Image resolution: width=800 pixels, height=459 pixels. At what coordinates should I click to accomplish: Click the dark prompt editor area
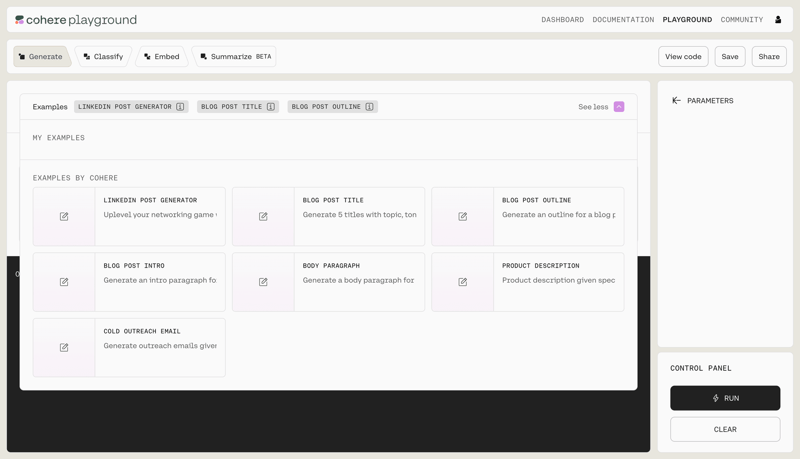328,421
